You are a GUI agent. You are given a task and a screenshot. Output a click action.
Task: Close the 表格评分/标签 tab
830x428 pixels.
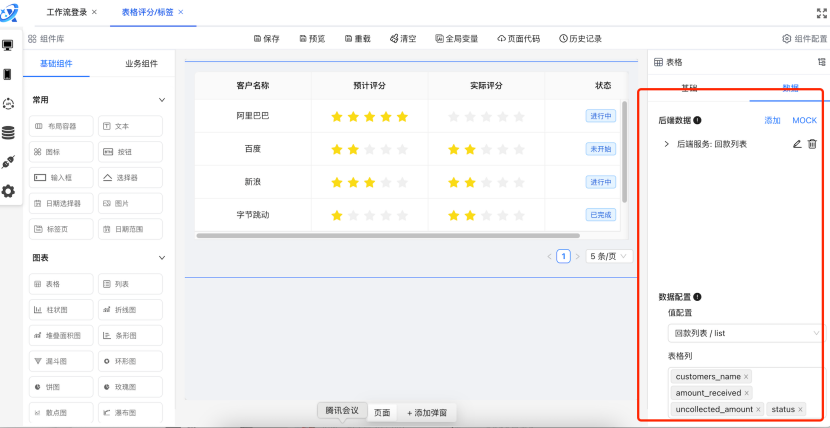(x=181, y=12)
